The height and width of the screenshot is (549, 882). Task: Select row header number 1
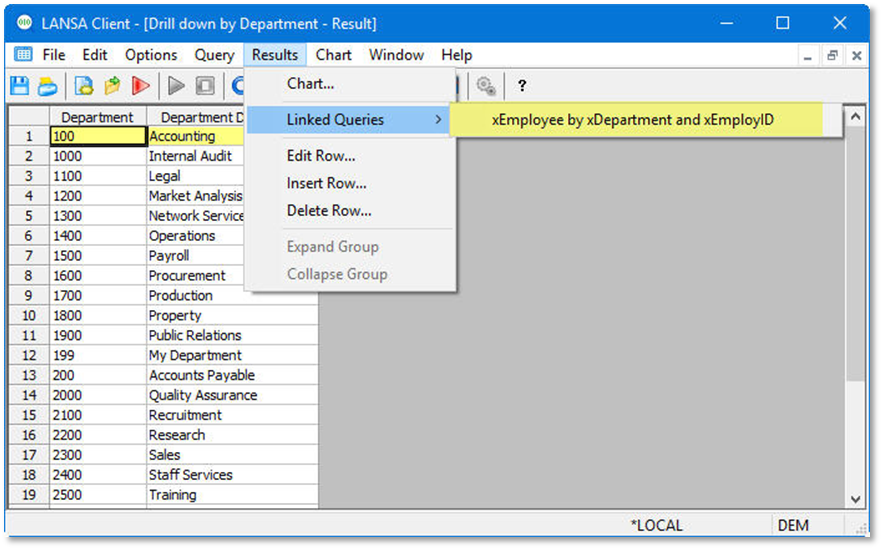coord(29,136)
